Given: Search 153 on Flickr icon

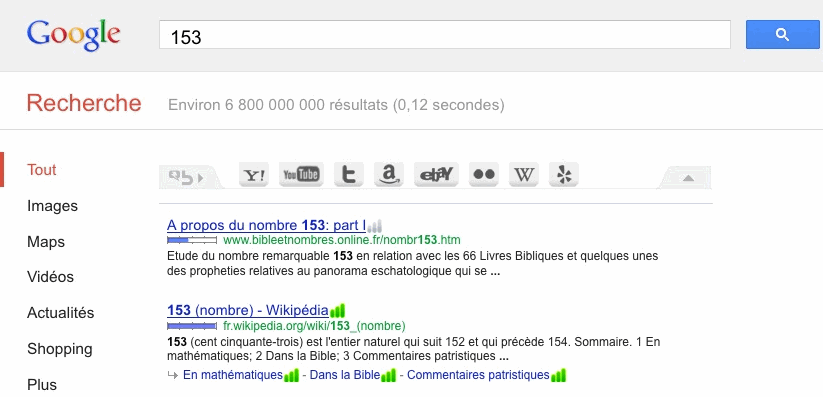Looking at the screenshot, I should tap(484, 174).
